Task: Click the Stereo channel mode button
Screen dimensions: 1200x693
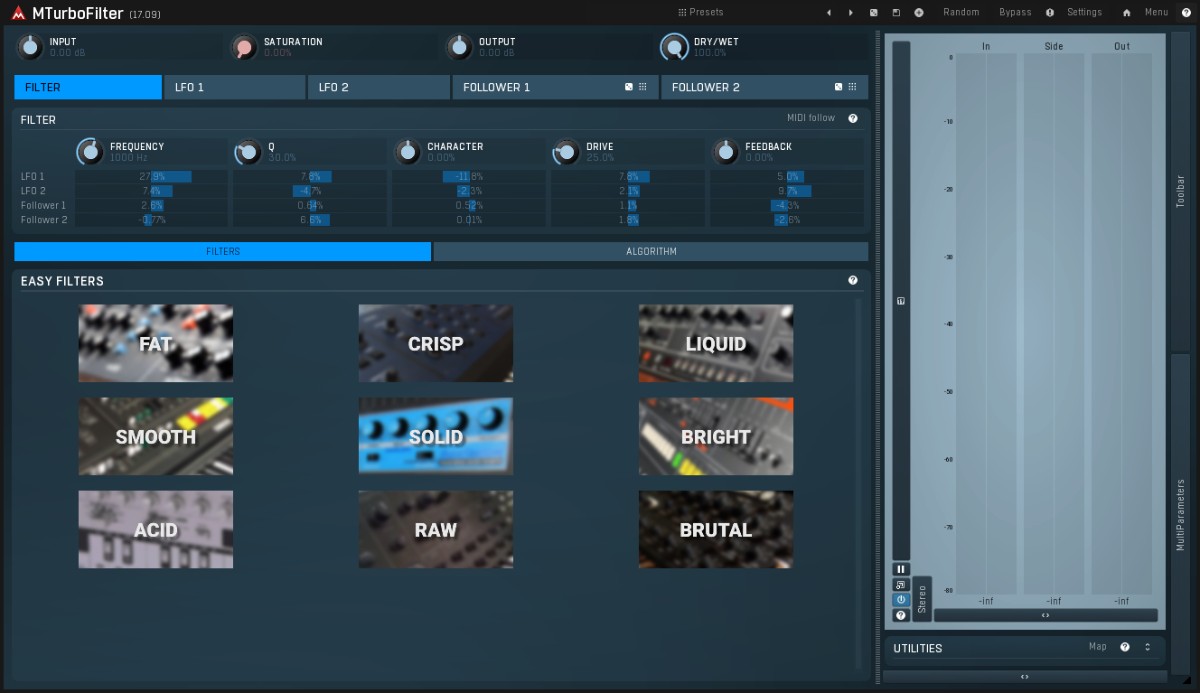Action: 922,599
